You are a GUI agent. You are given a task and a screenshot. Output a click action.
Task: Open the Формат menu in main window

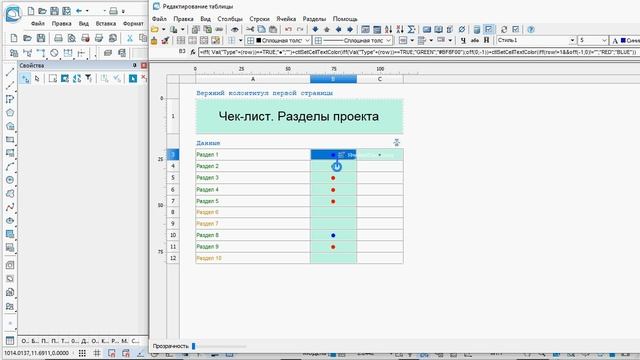click(133, 24)
